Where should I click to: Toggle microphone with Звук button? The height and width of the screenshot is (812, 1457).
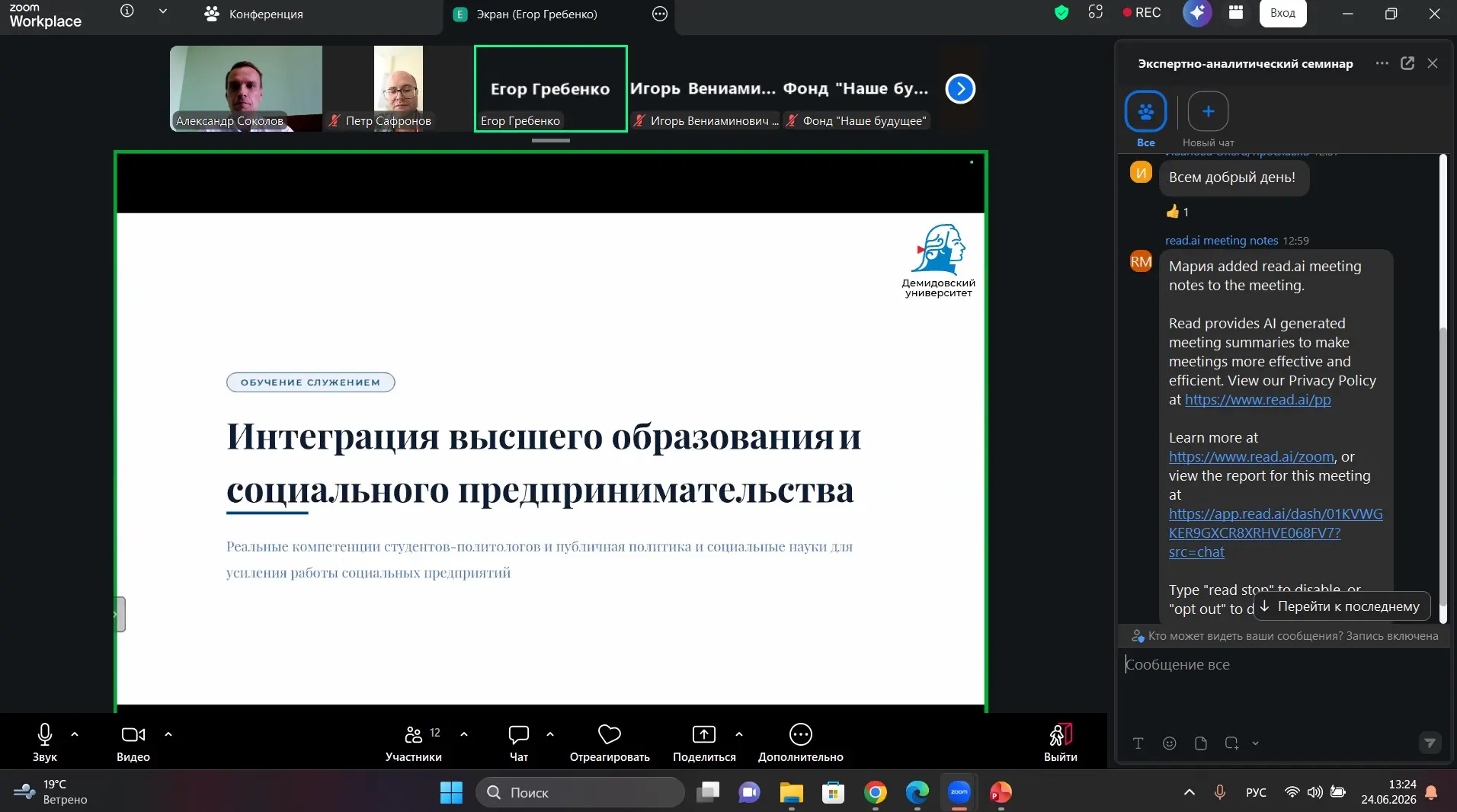45,743
